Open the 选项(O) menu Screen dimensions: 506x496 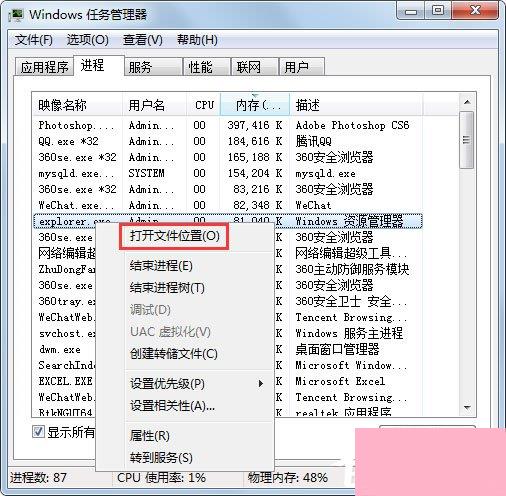pos(87,40)
